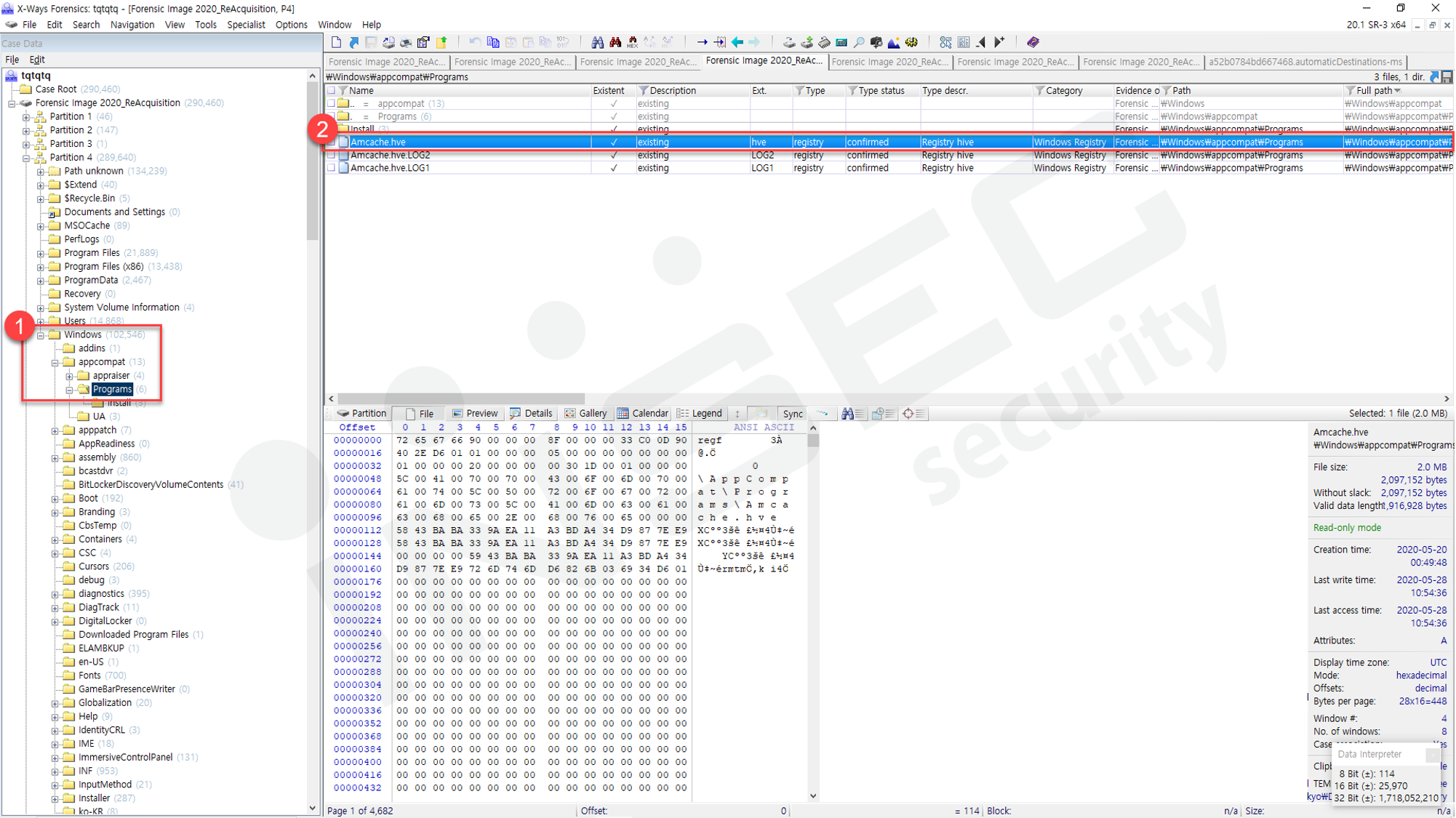
Task: Open the Navigation menu
Action: tap(132, 25)
